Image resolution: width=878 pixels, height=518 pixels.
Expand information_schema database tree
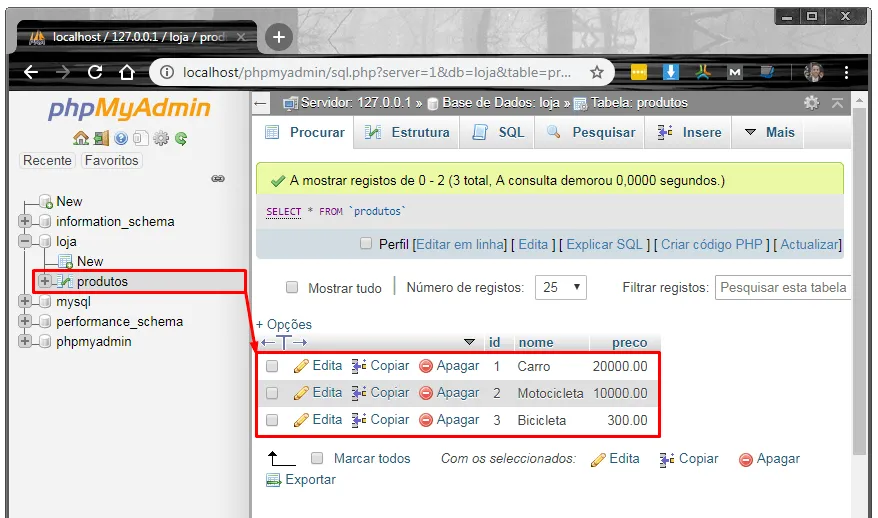click(25, 221)
